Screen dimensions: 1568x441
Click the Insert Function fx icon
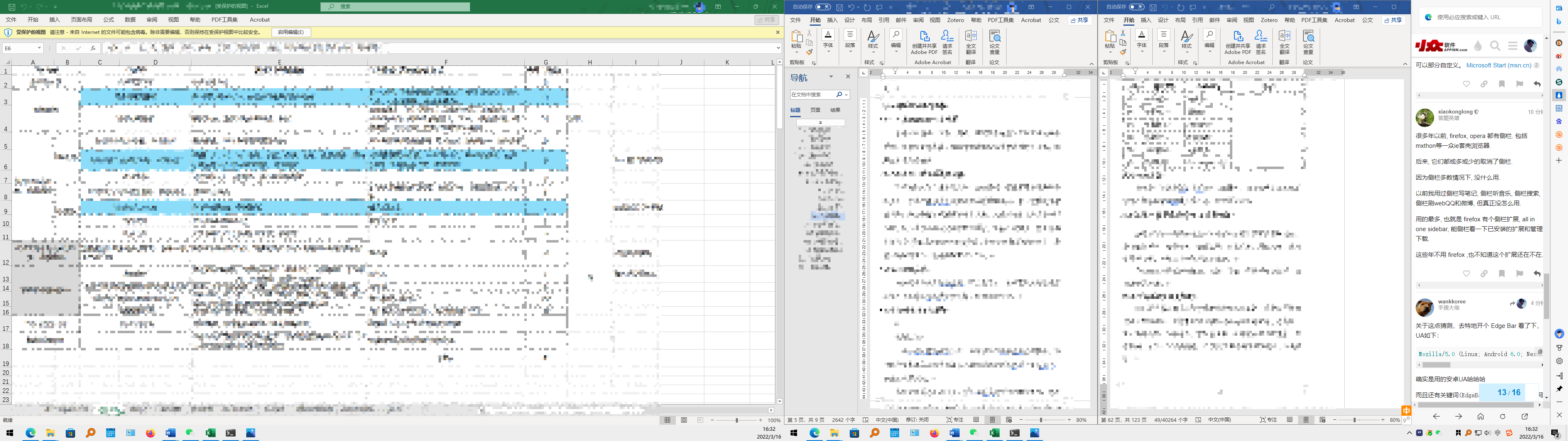pyautogui.click(x=93, y=48)
